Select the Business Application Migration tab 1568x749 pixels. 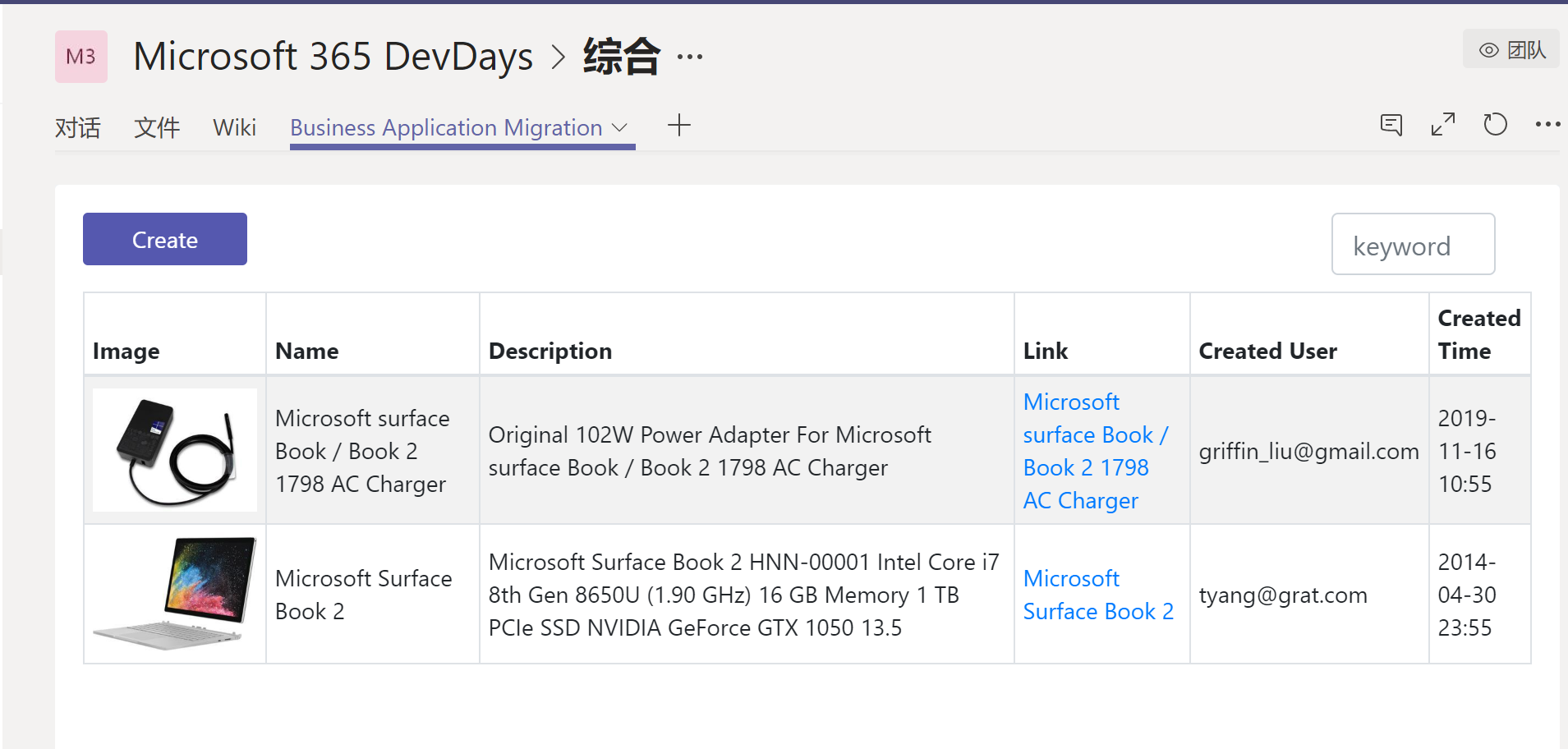tap(447, 127)
